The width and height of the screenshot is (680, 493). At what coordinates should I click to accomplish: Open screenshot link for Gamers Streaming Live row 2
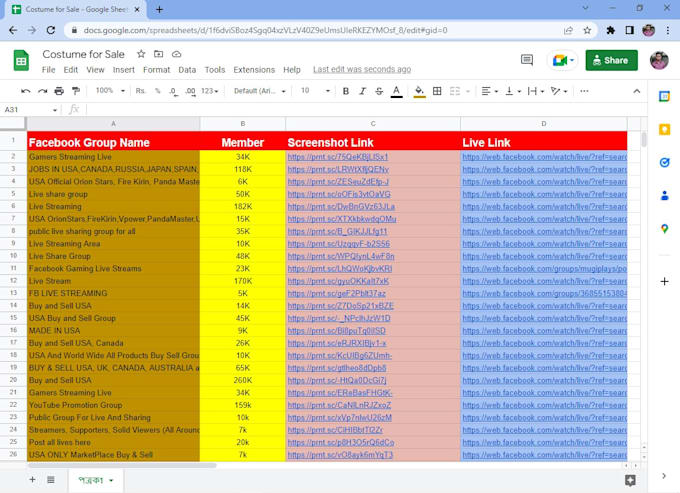click(338, 157)
